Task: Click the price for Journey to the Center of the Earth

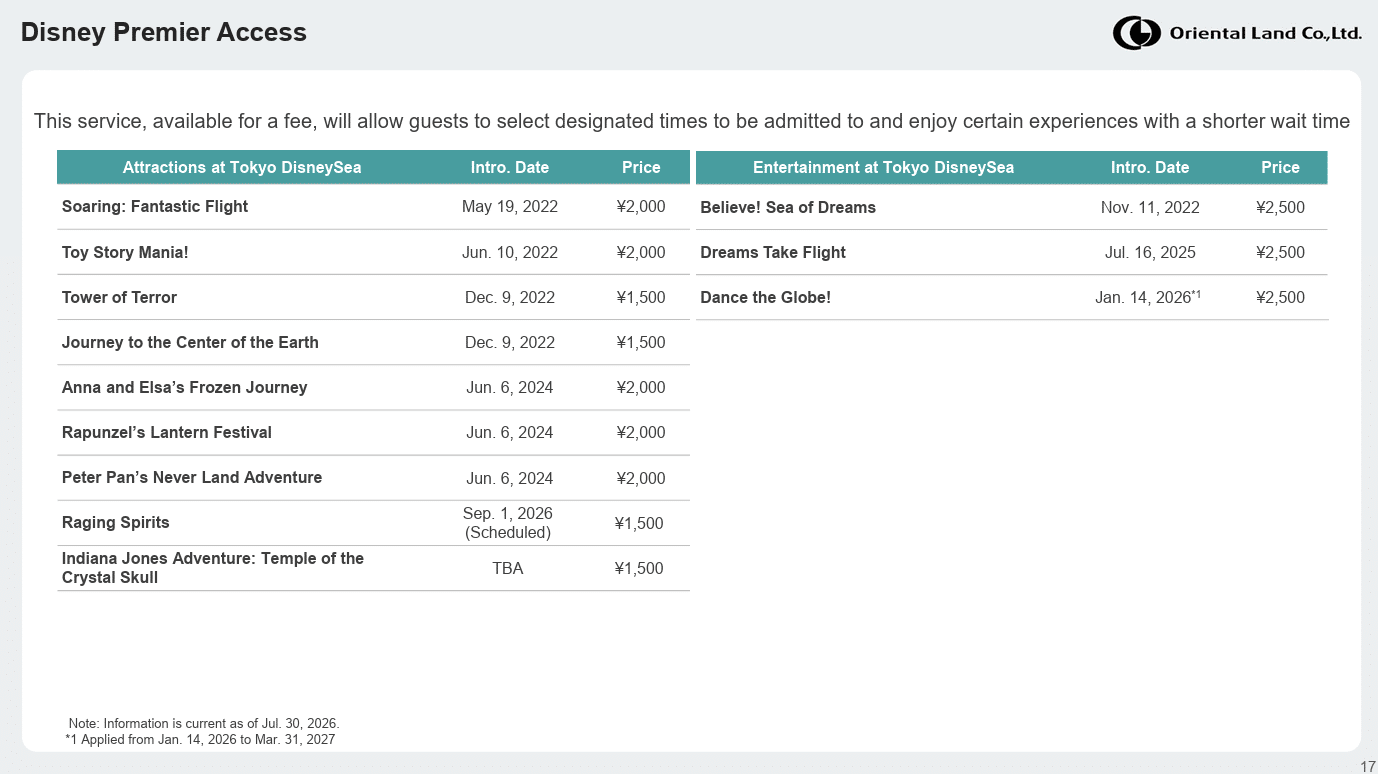Action: pyautogui.click(x=641, y=342)
